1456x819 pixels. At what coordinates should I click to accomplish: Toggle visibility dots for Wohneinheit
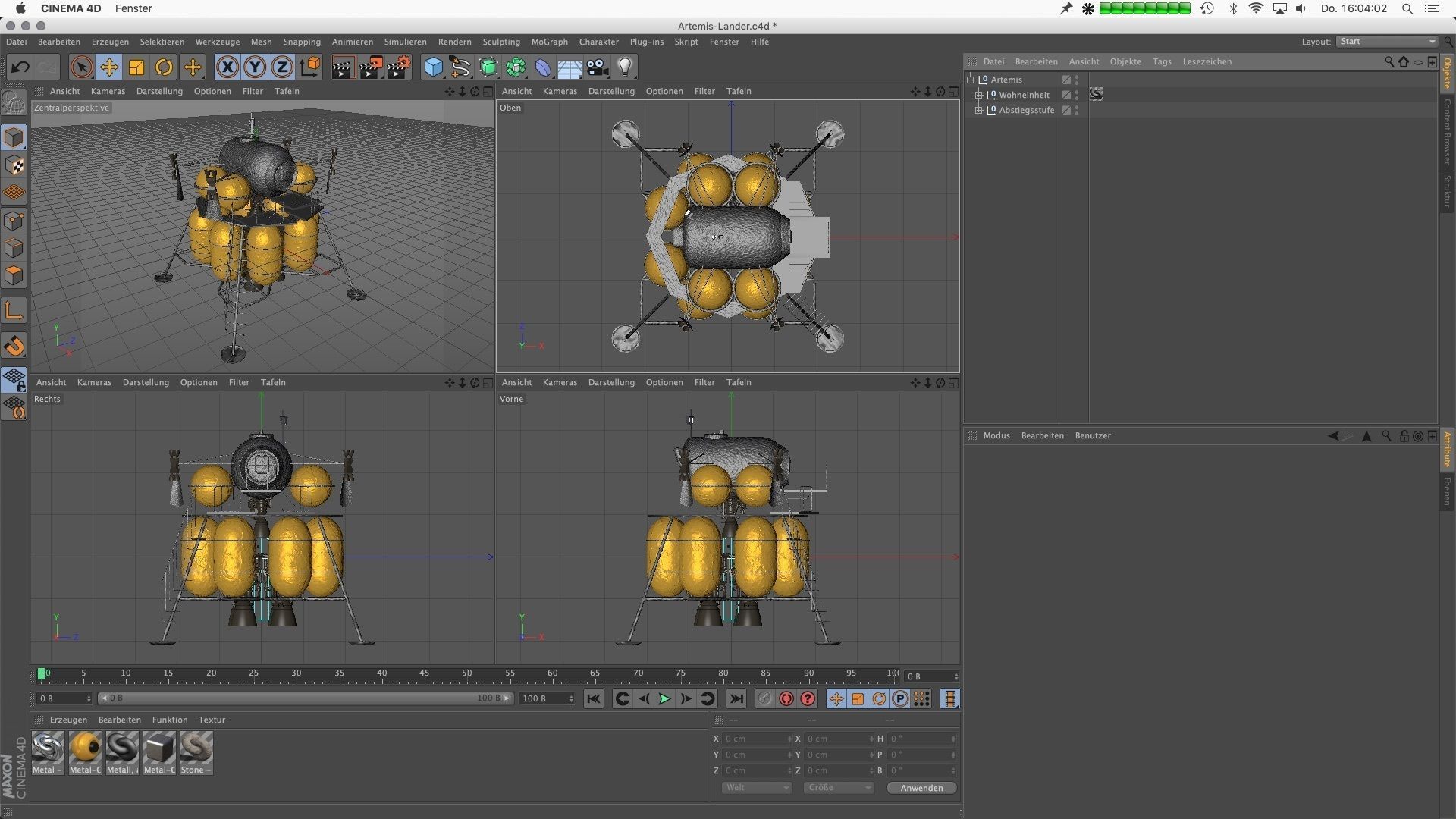(1077, 95)
